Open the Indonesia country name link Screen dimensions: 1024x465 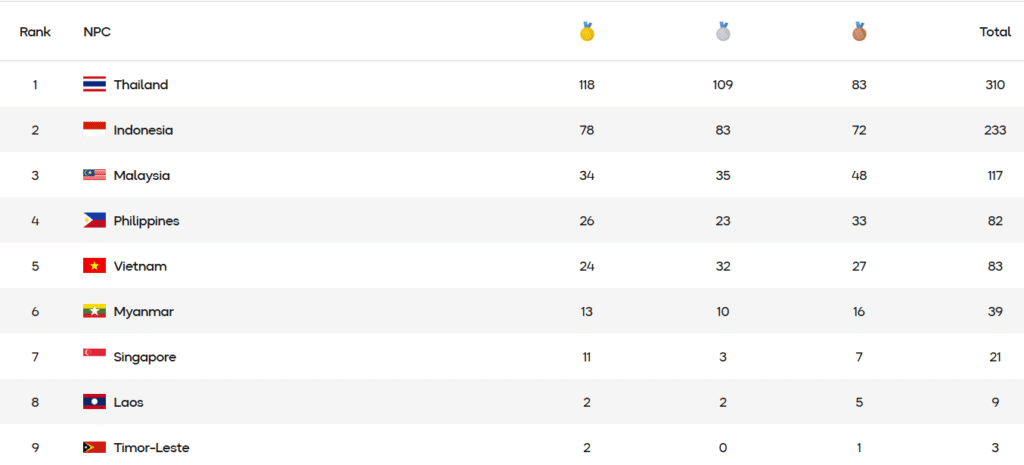coord(143,130)
